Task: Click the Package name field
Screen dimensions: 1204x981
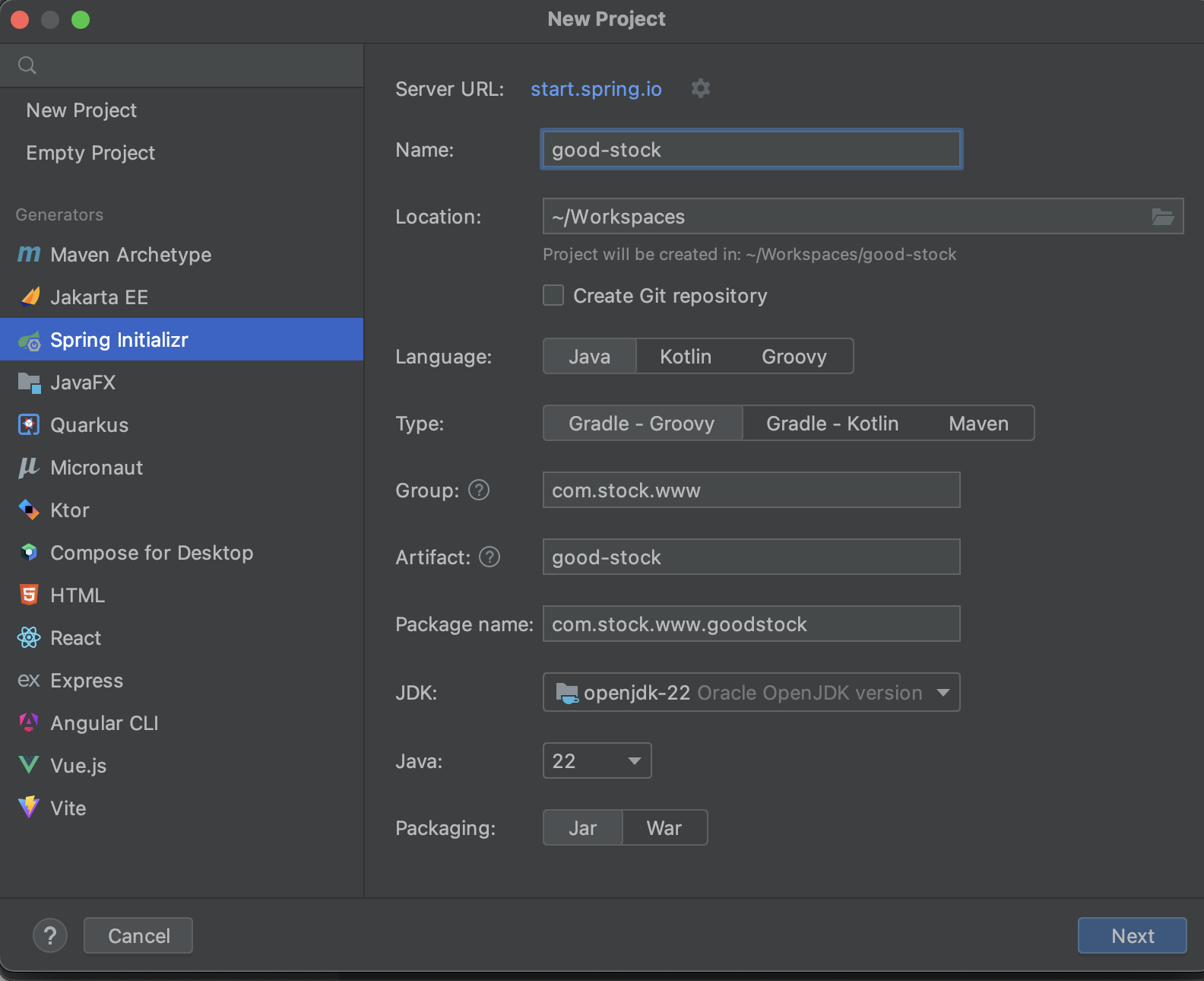Action: [x=752, y=624]
